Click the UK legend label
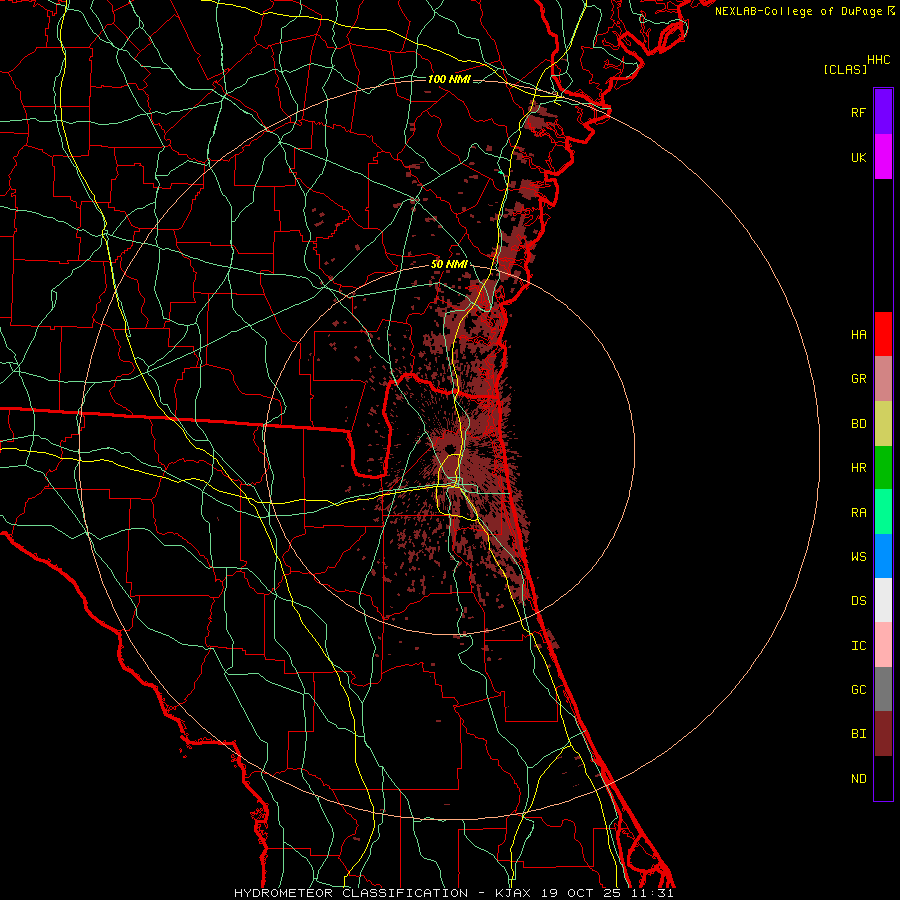900x900 pixels. 859,157
